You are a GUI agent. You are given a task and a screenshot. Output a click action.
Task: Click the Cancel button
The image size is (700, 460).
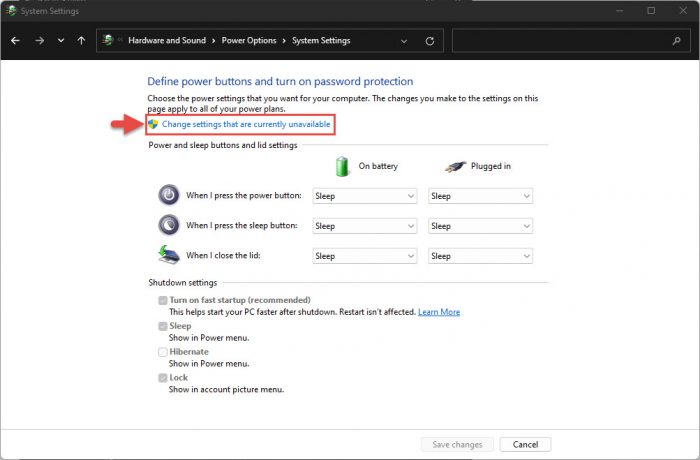525,444
